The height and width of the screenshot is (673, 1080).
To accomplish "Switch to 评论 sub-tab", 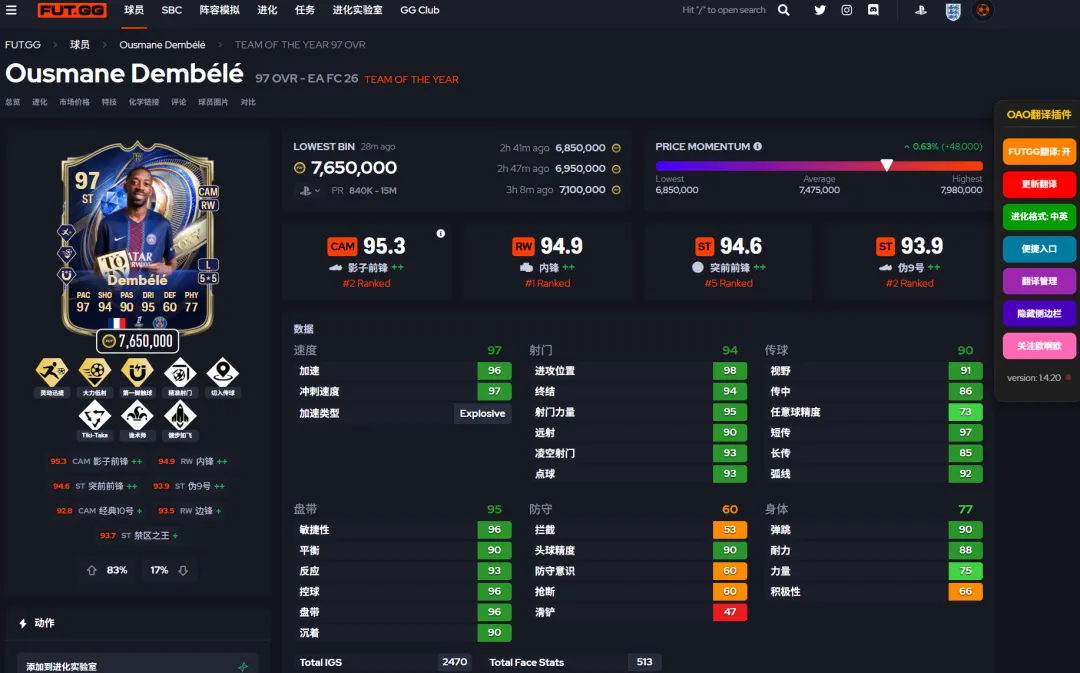I will (x=178, y=102).
